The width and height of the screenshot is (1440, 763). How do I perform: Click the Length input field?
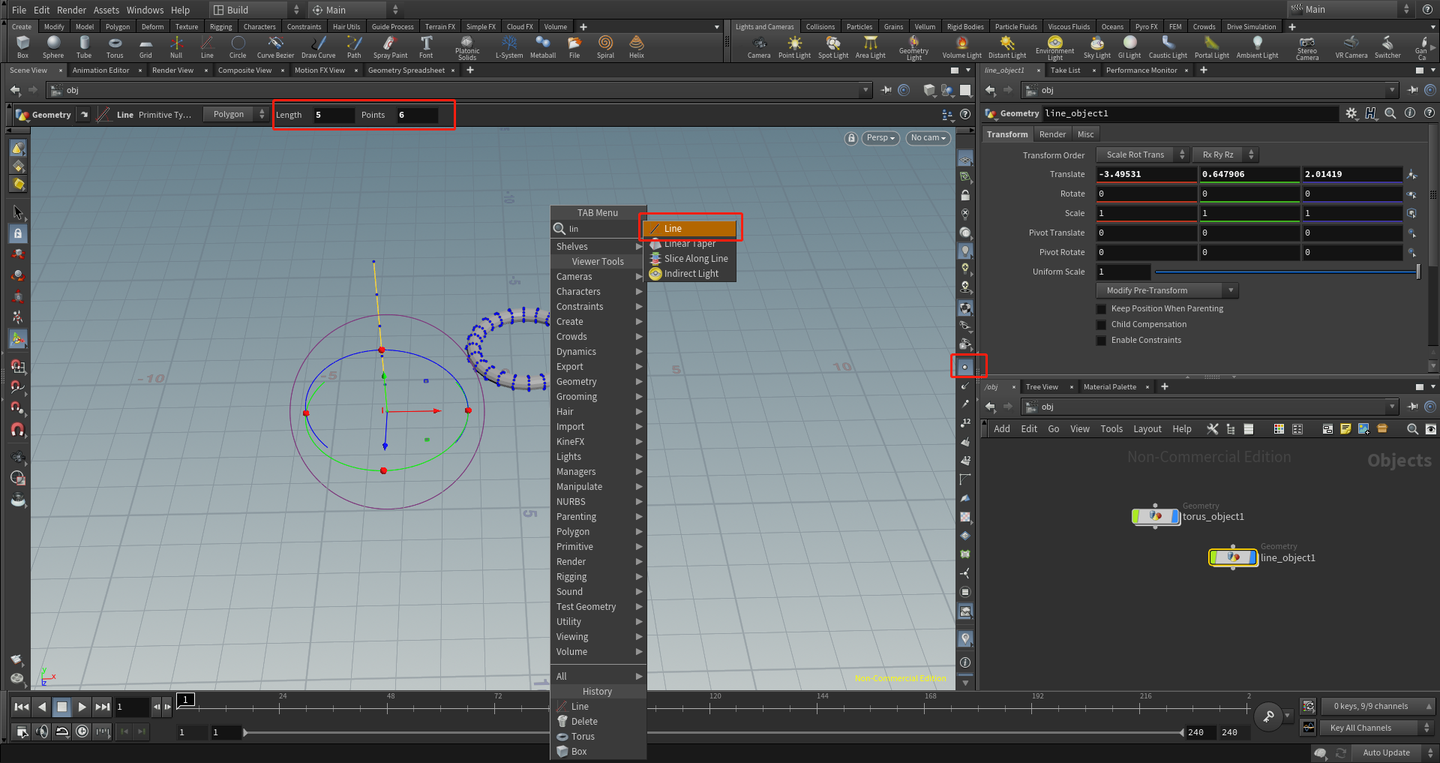(333, 115)
